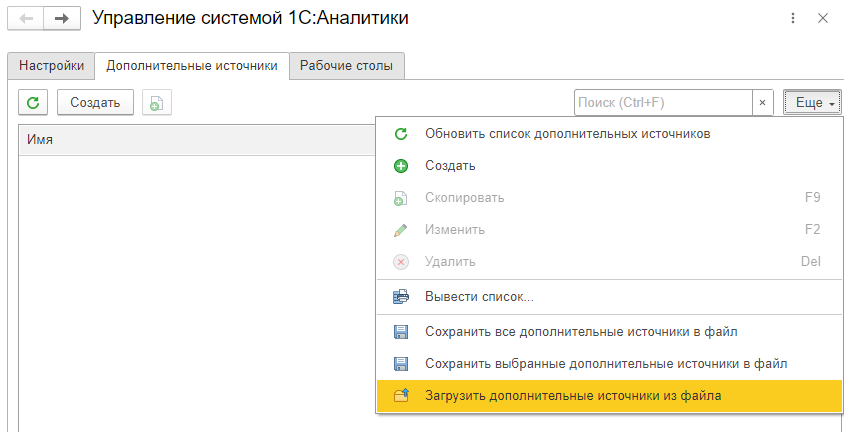Choose Изменить from the menu
The height and width of the screenshot is (432, 844).
pos(608,230)
